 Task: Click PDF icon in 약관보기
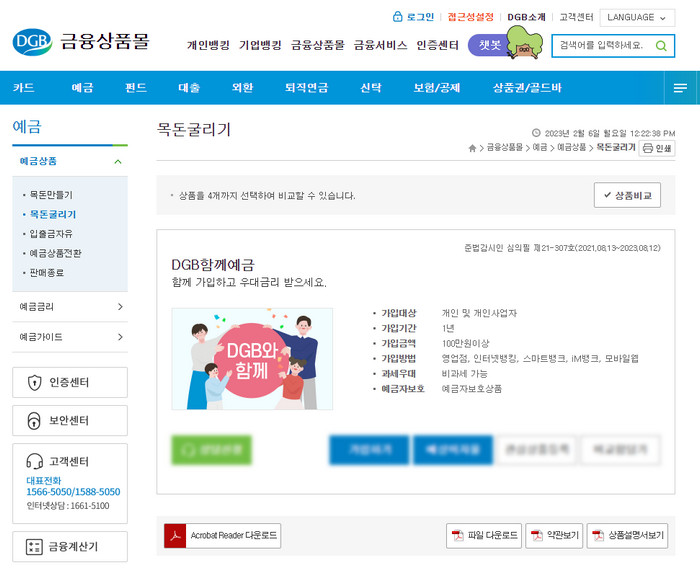pos(537,535)
